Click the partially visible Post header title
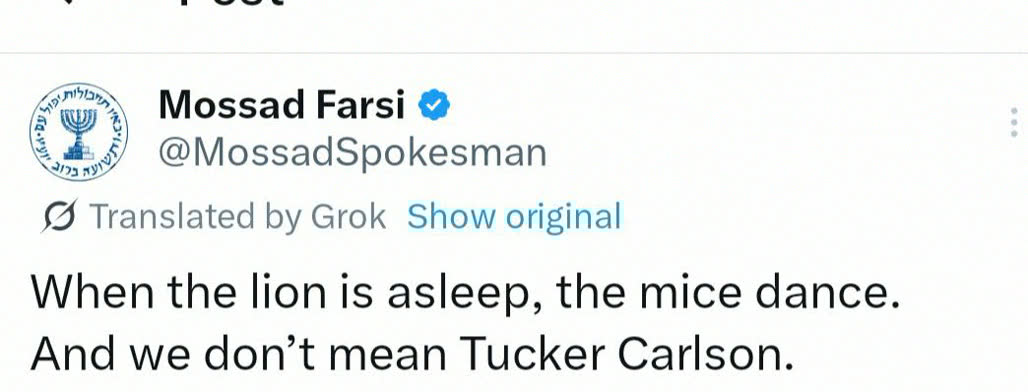Viewport: 1028px width, 392px height. pos(229,3)
